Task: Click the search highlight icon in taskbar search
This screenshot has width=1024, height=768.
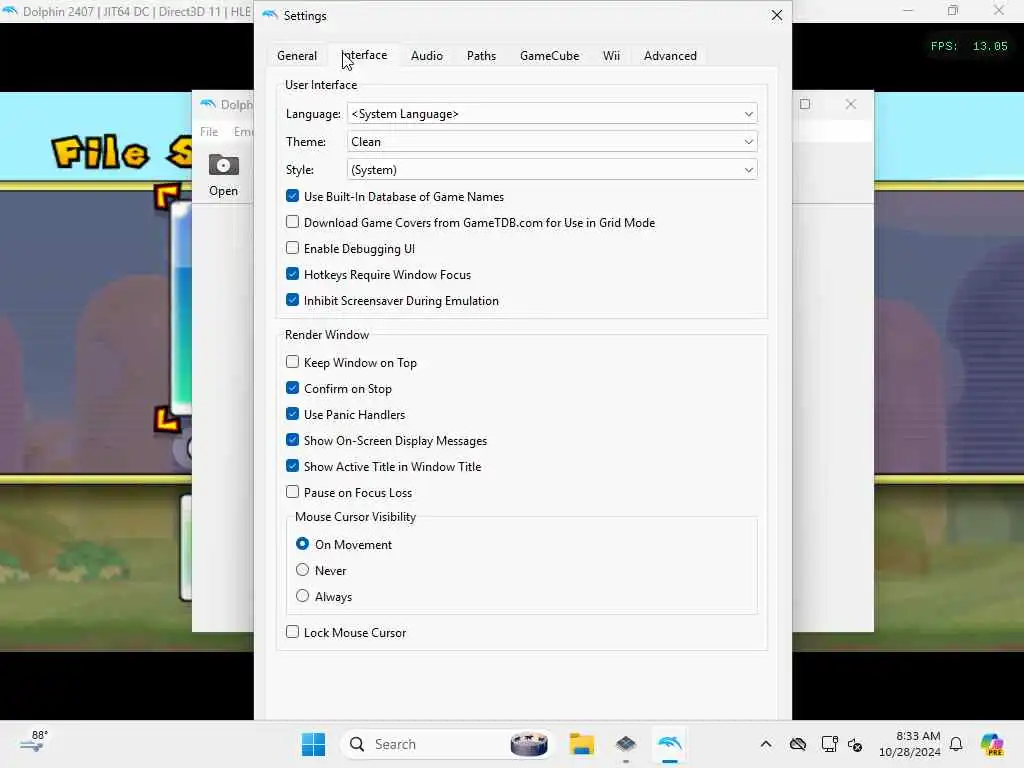Action: [529, 744]
